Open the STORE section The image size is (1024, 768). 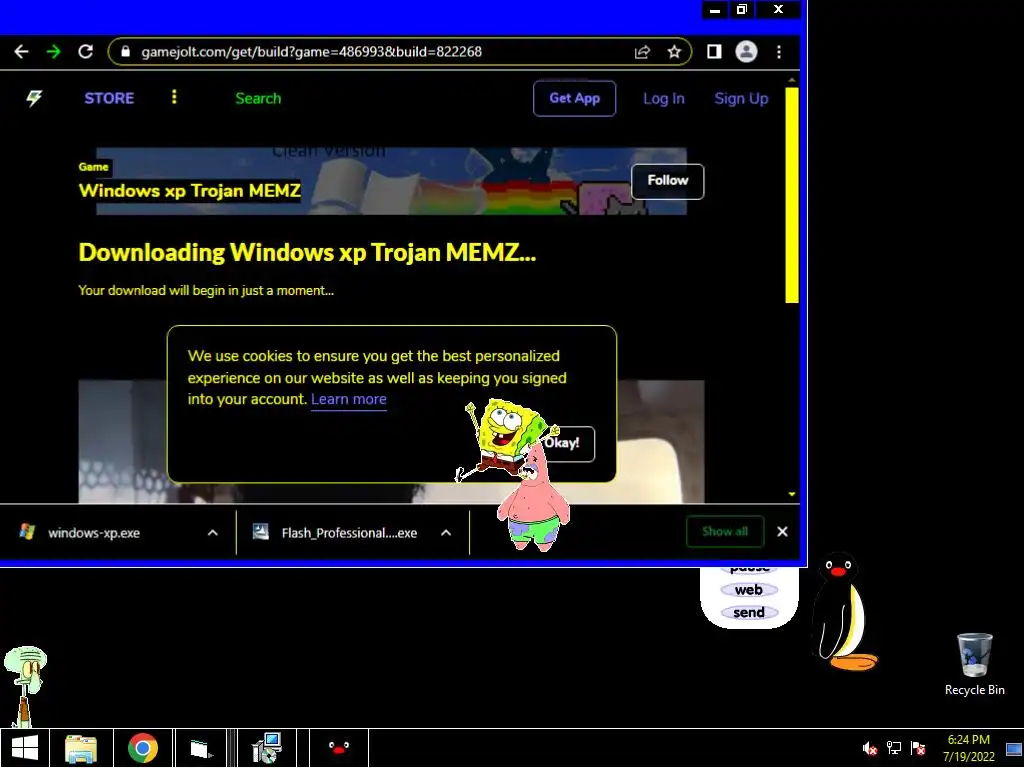click(109, 99)
